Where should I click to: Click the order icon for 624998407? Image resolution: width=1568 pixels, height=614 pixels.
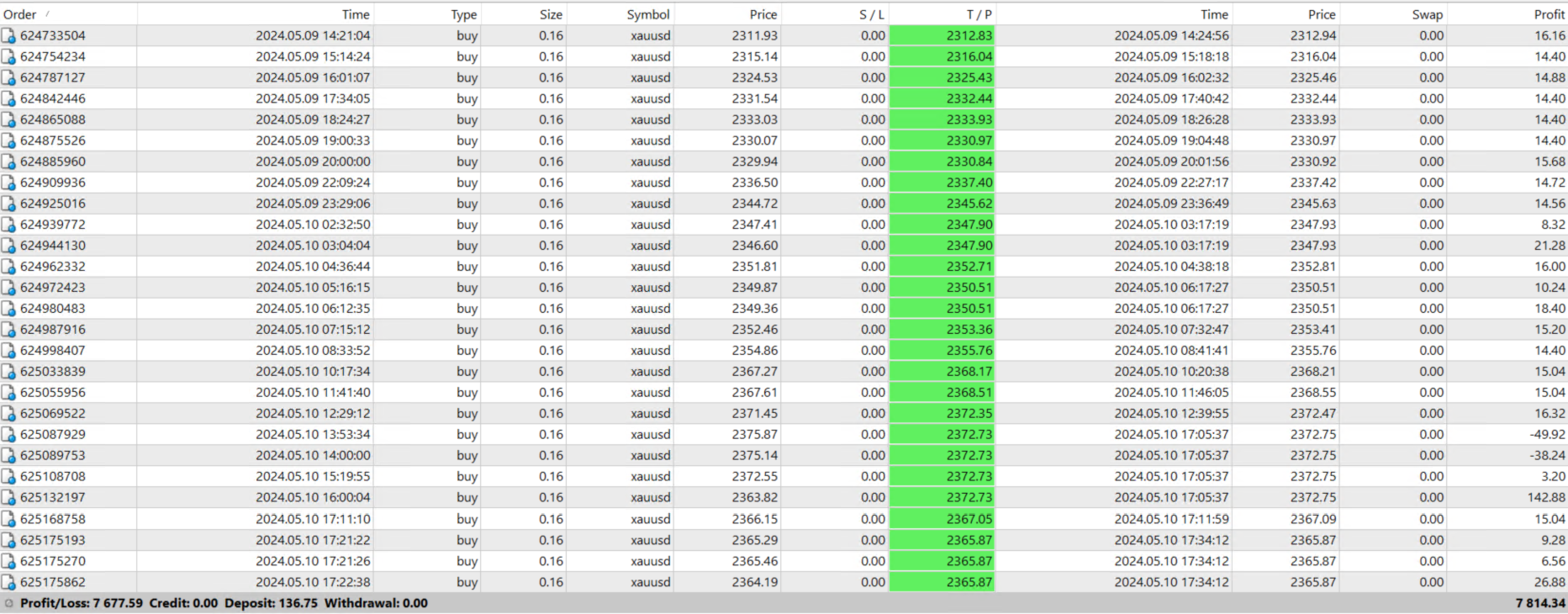8,351
